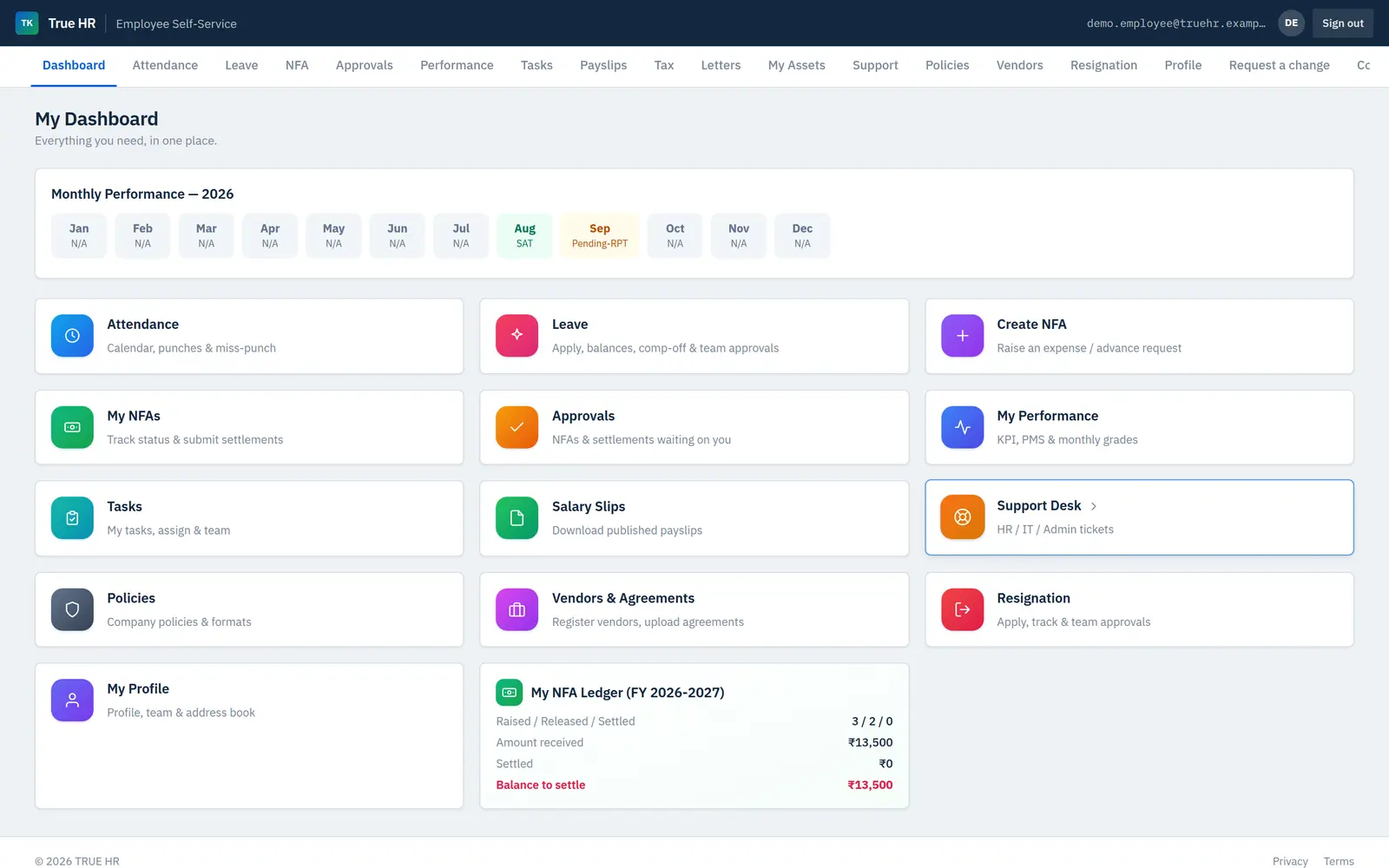The width and height of the screenshot is (1389, 868).
Task: Open the Approvals navigation tab
Action: pyautogui.click(x=365, y=66)
